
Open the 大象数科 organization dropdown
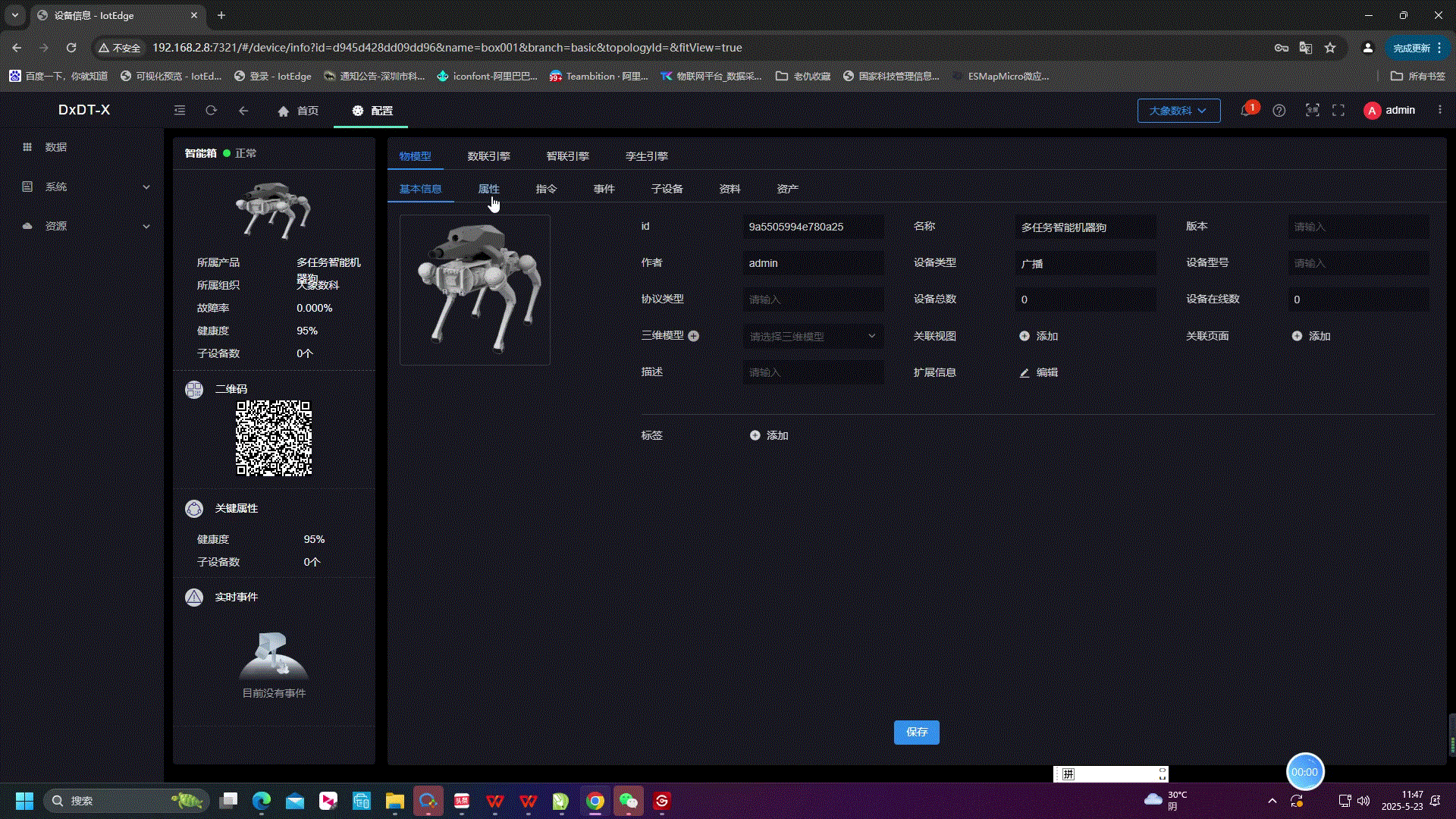(1178, 111)
